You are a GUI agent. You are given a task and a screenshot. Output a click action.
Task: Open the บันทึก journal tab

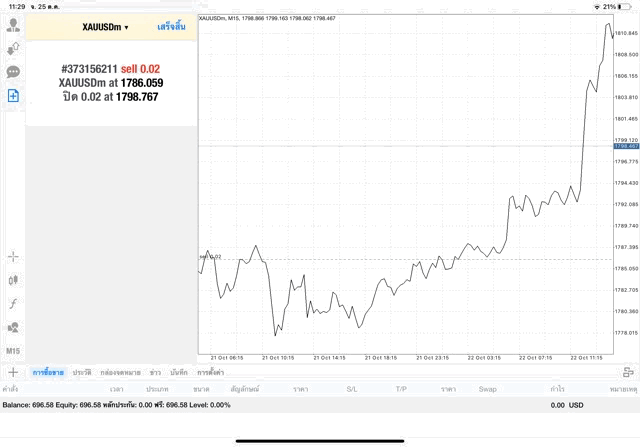click(x=179, y=372)
